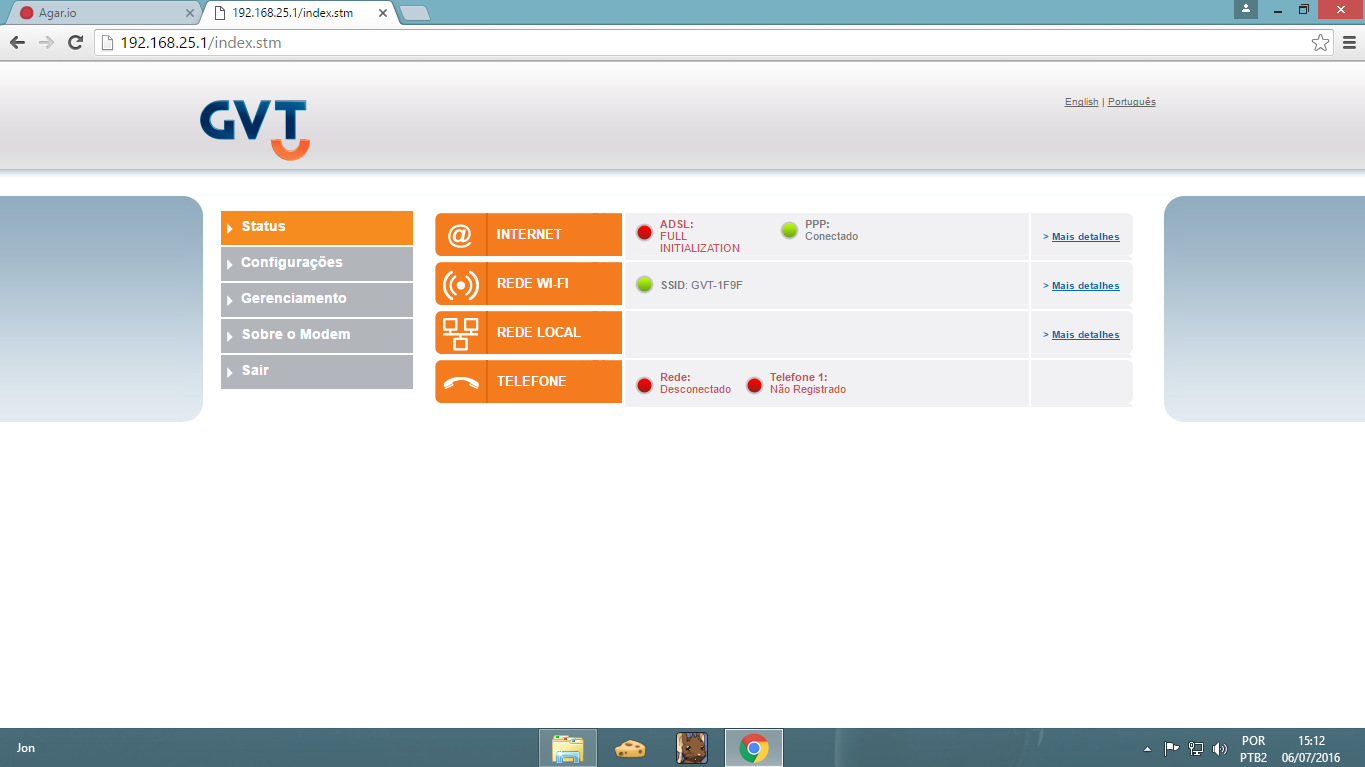Click the Rede Desconectado text

coord(696,384)
